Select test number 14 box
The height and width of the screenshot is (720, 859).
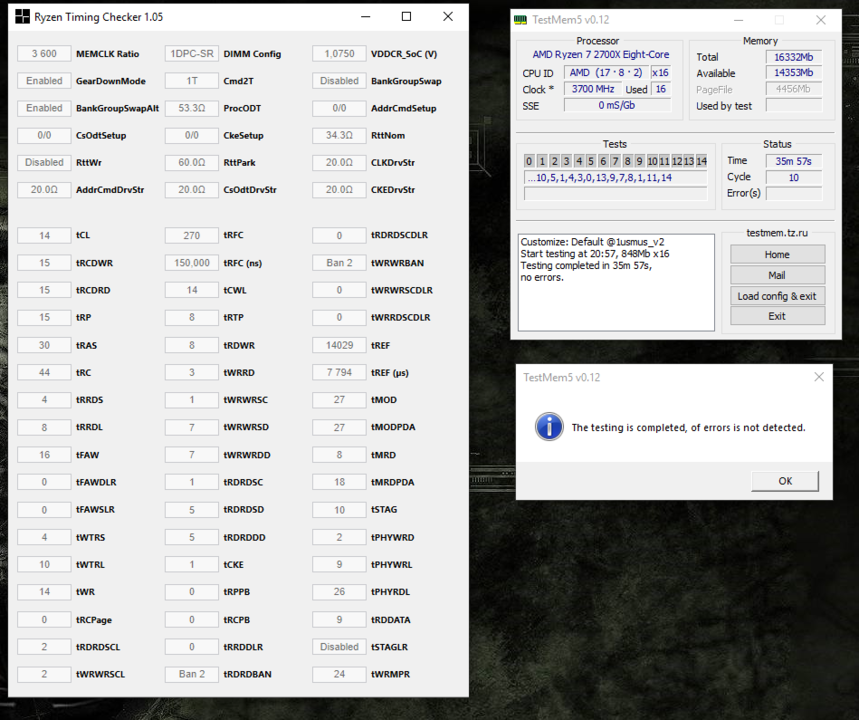point(701,161)
